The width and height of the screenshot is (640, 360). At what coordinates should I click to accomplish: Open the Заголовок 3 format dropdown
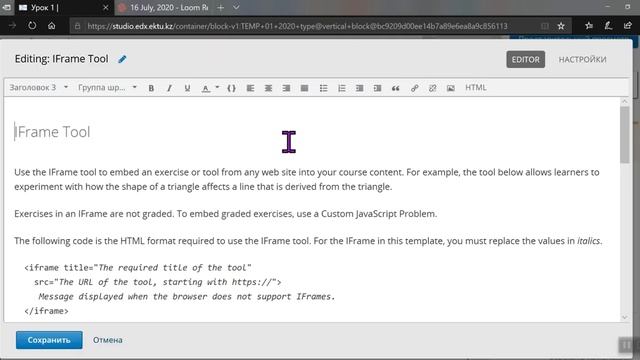[x=38, y=87]
